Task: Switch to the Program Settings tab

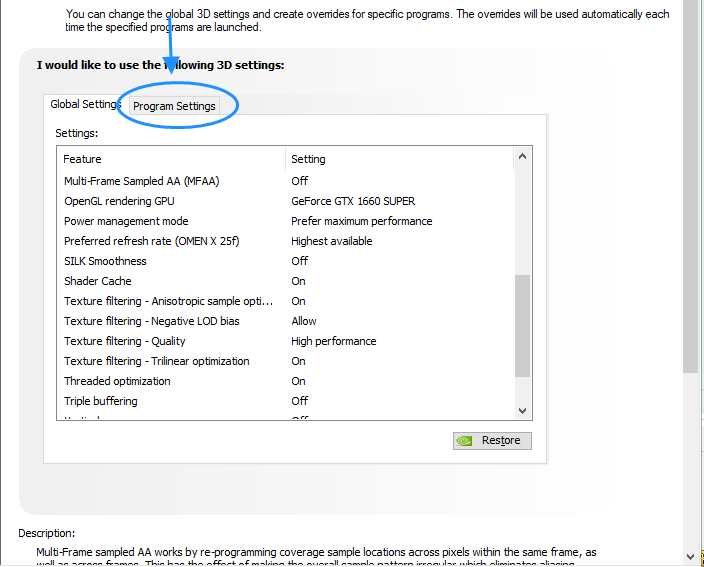Action: coord(174,106)
